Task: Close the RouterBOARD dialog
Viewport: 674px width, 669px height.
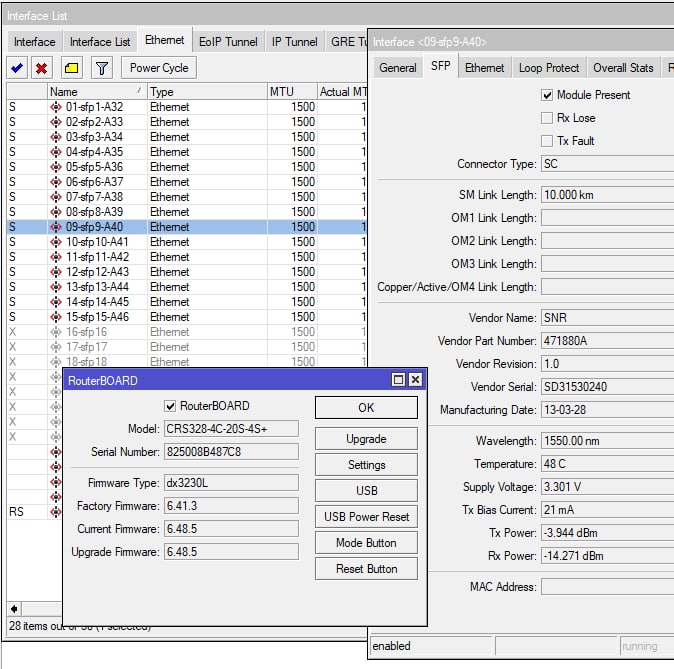Action: point(415,380)
